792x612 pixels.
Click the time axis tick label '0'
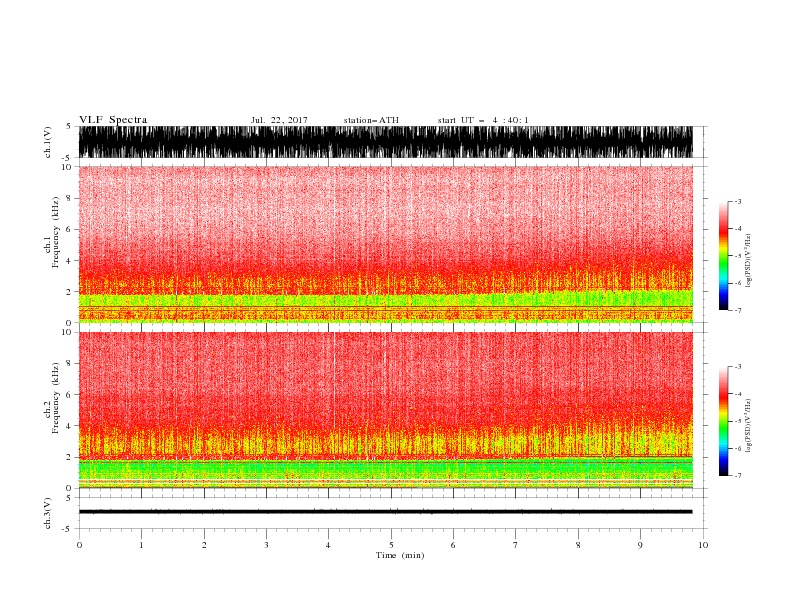(x=79, y=545)
